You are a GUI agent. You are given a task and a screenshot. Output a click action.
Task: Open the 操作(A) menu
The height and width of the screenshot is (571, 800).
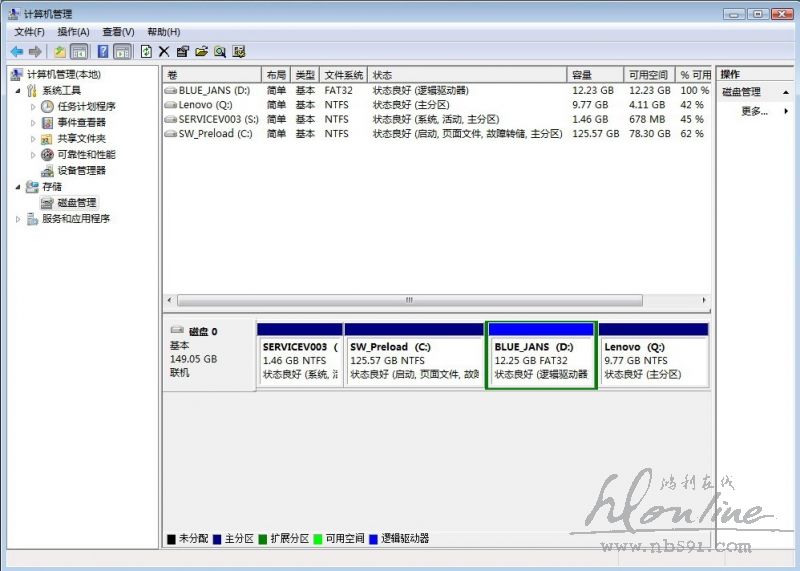(73, 32)
